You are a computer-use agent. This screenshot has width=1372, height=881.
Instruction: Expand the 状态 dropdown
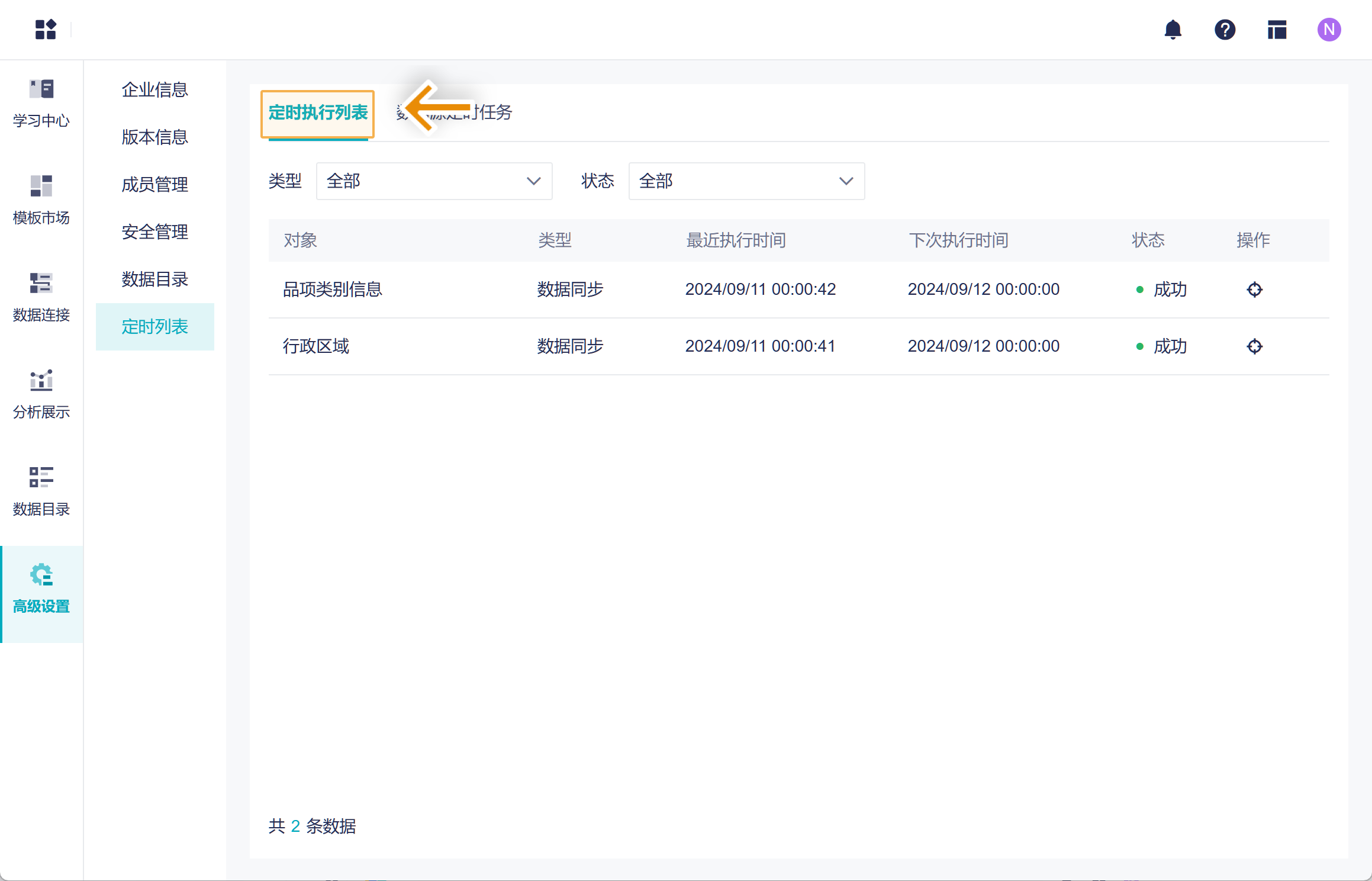[x=746, y=181]
